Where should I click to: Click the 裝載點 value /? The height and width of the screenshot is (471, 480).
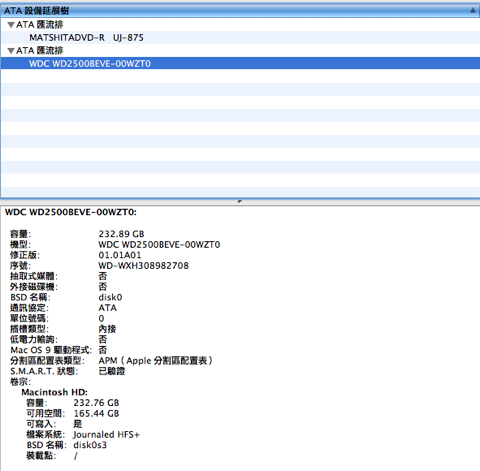pos(76,456)
